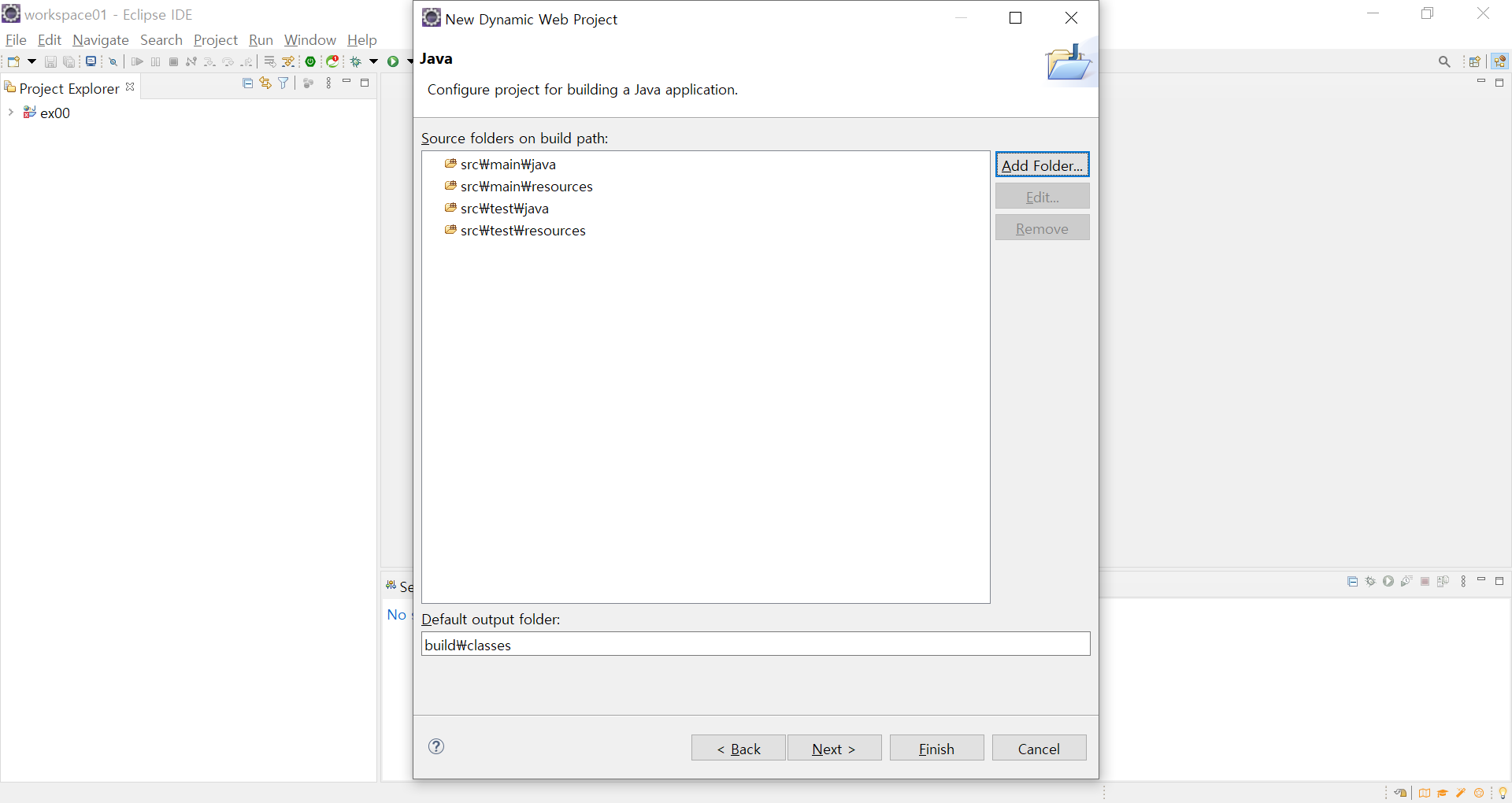The height and width of the screenshot is (803, 1512).
Task: Expand the ex00 project tree node
Action: (10, 113)
